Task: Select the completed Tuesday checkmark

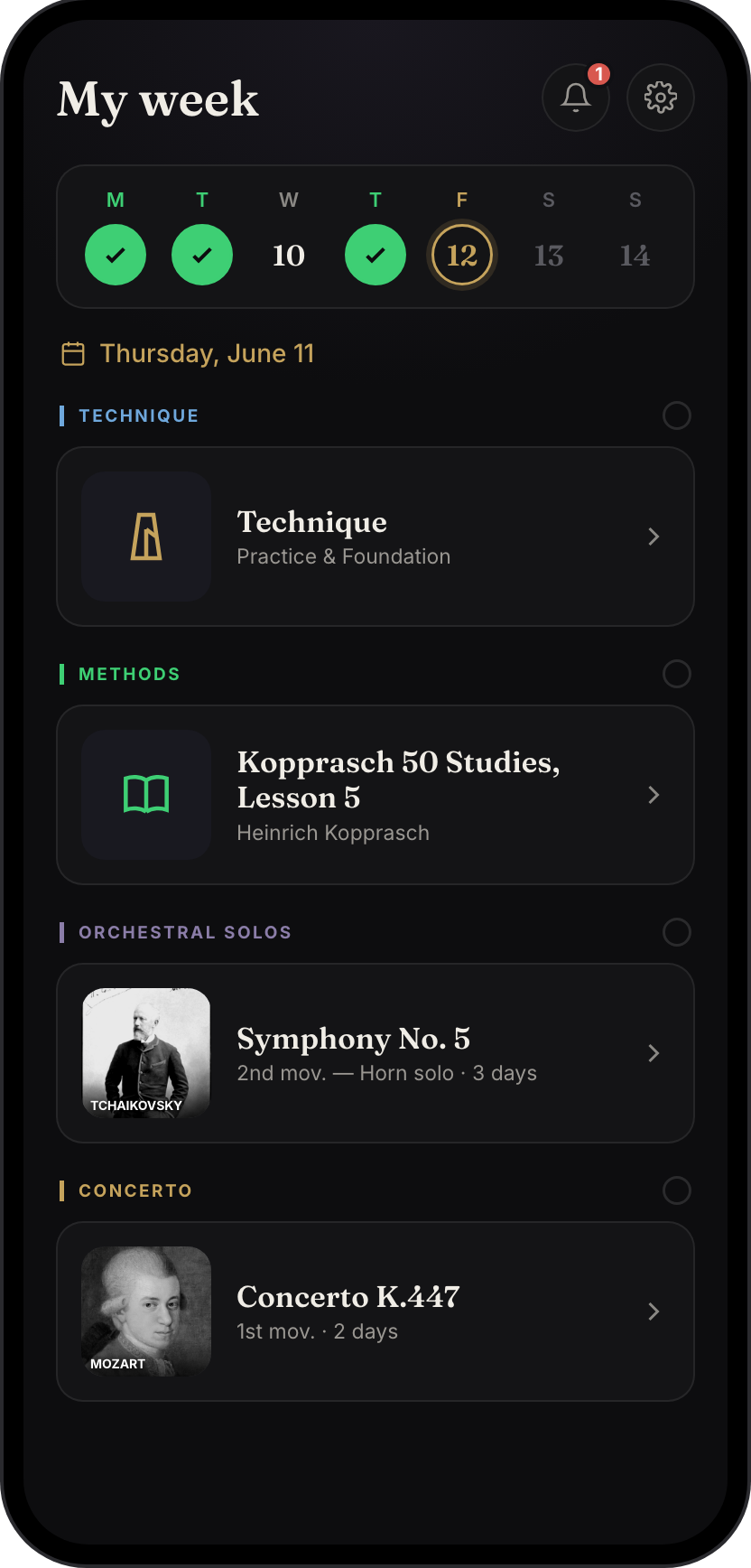Action: coord(202,255)
